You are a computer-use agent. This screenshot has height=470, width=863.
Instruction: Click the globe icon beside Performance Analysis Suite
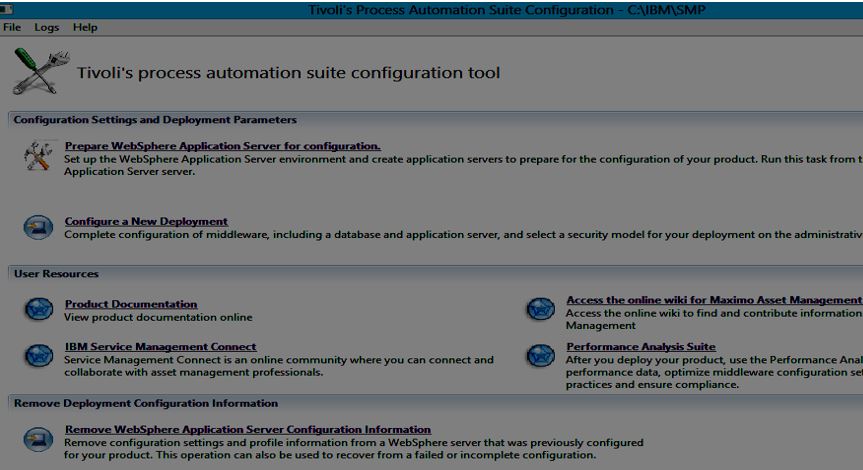(540, 356)
